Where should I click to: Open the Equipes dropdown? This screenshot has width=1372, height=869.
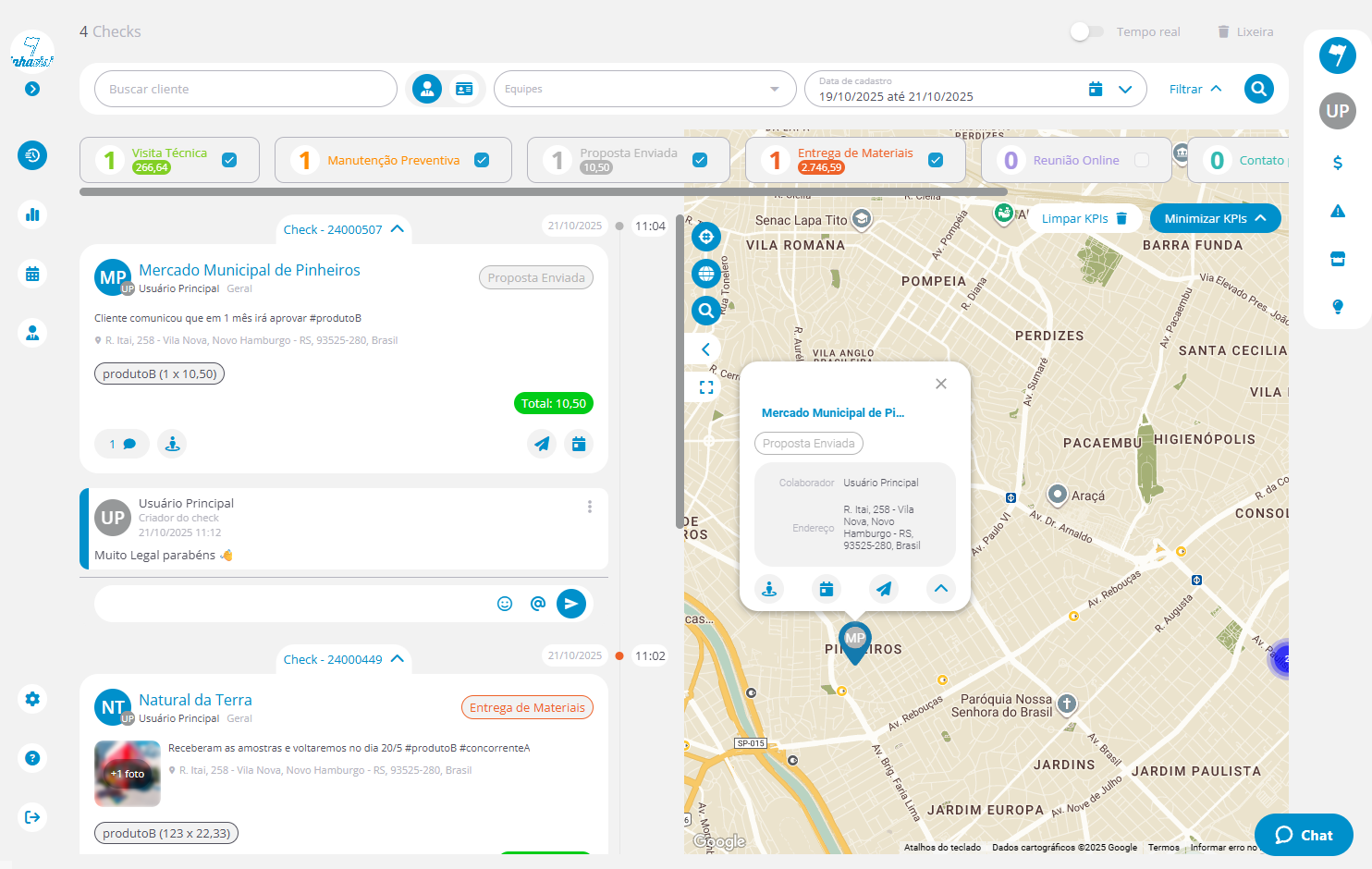[644, 89]
